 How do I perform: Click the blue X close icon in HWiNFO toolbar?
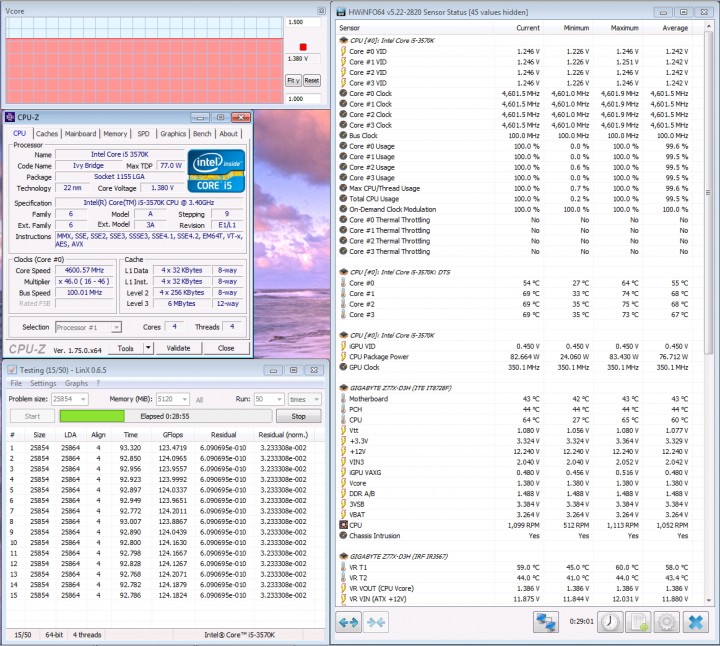click(696, 622)
